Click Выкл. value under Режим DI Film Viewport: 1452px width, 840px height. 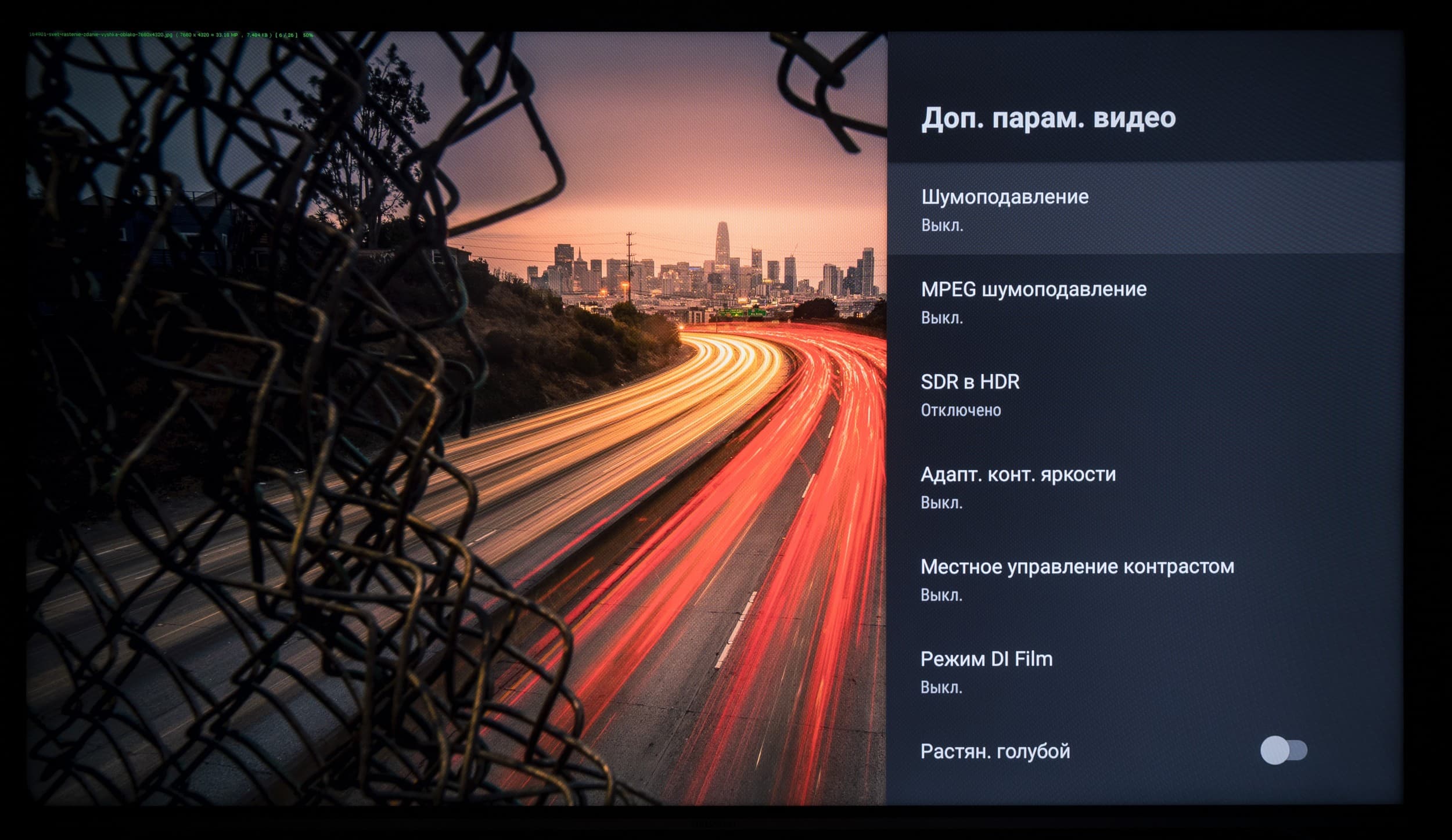click(x=941, y=688)
